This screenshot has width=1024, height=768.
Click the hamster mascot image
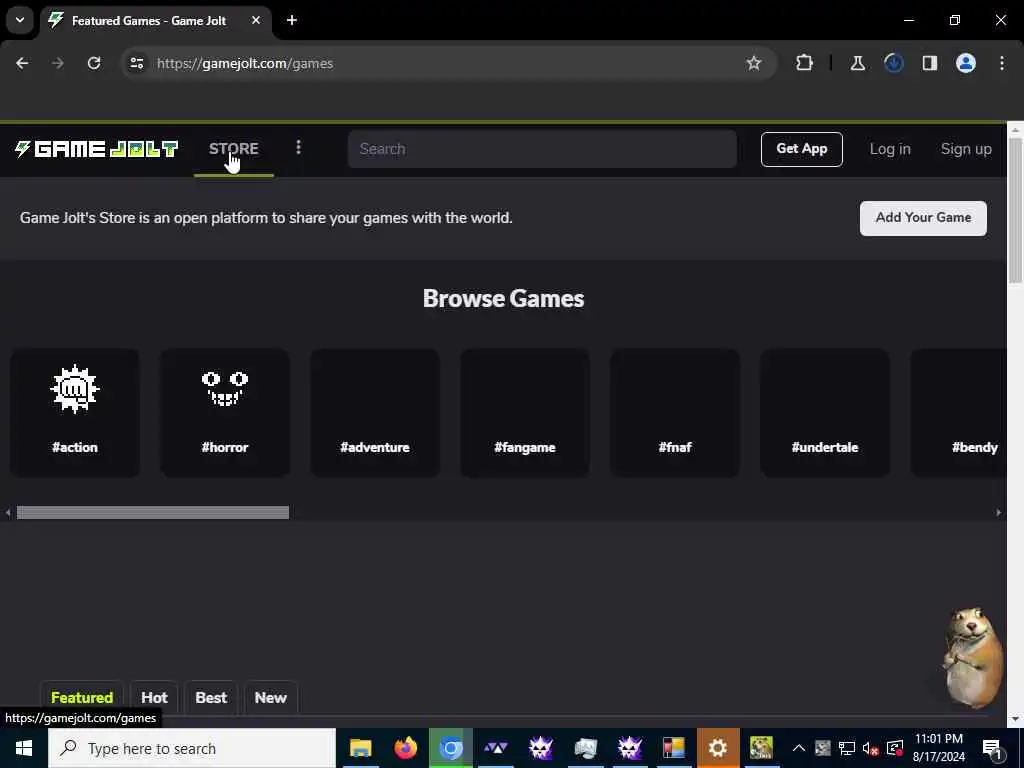(x=972, y=657)
